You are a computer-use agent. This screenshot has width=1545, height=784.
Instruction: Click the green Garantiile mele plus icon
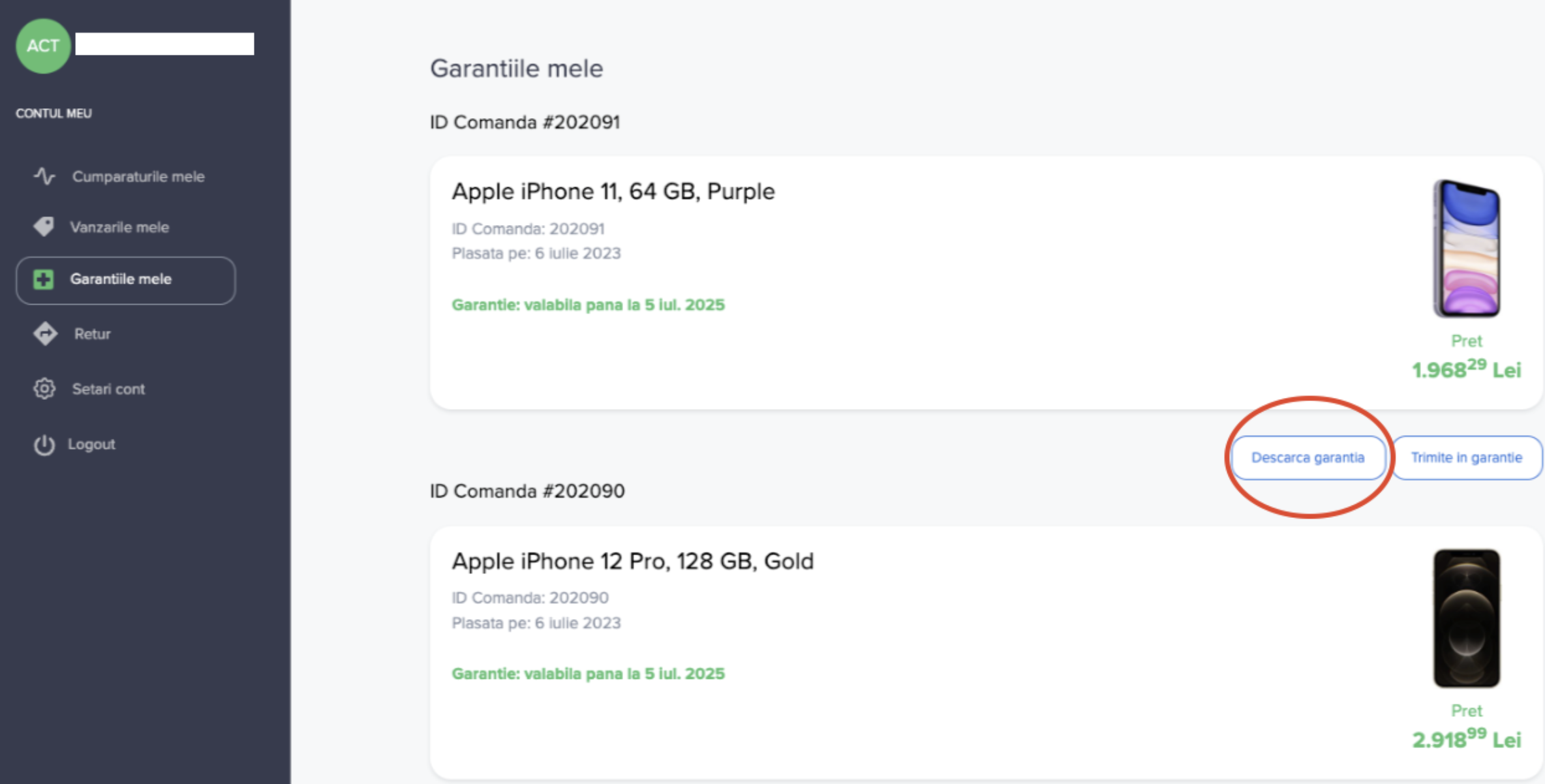(44, 279)
